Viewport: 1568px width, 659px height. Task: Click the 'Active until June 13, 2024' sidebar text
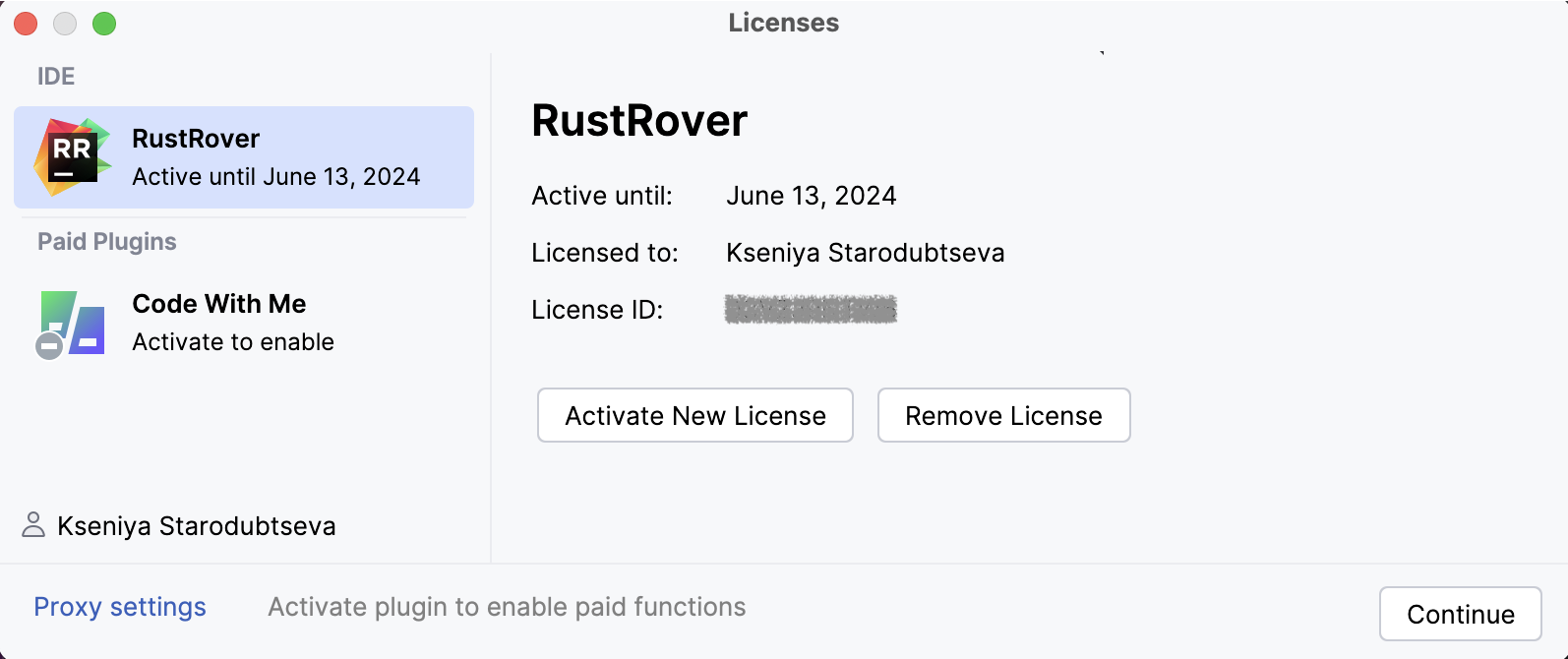pos(276,177)
